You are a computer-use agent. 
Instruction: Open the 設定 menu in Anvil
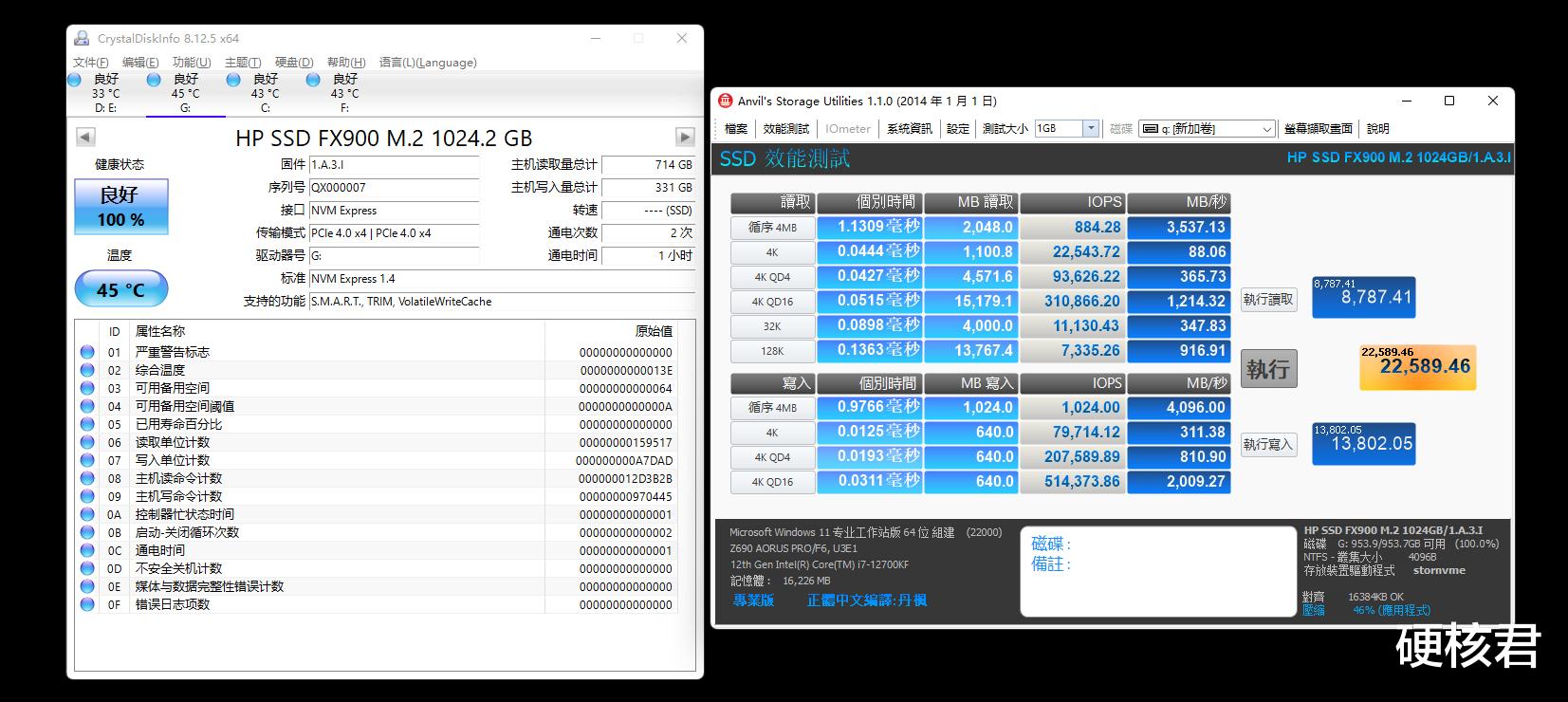958,129
